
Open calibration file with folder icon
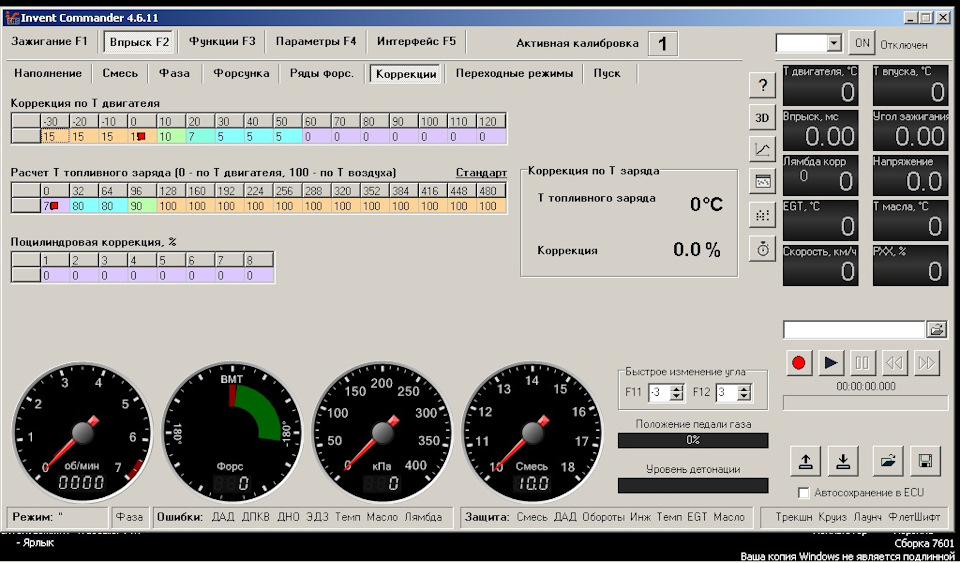point(886,461)
